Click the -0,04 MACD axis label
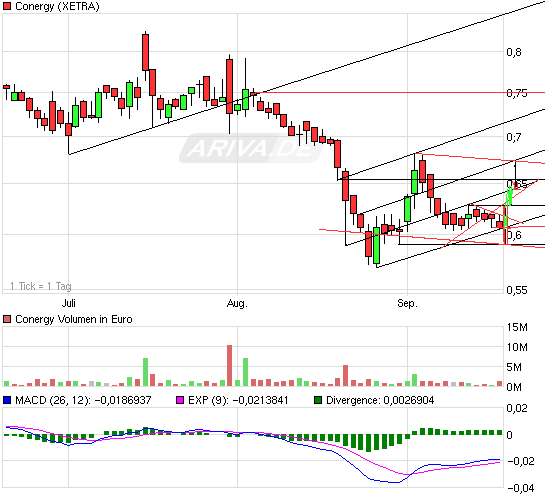Image resolution: width=545 pixels, height=496 pixels. coord(520,488)
